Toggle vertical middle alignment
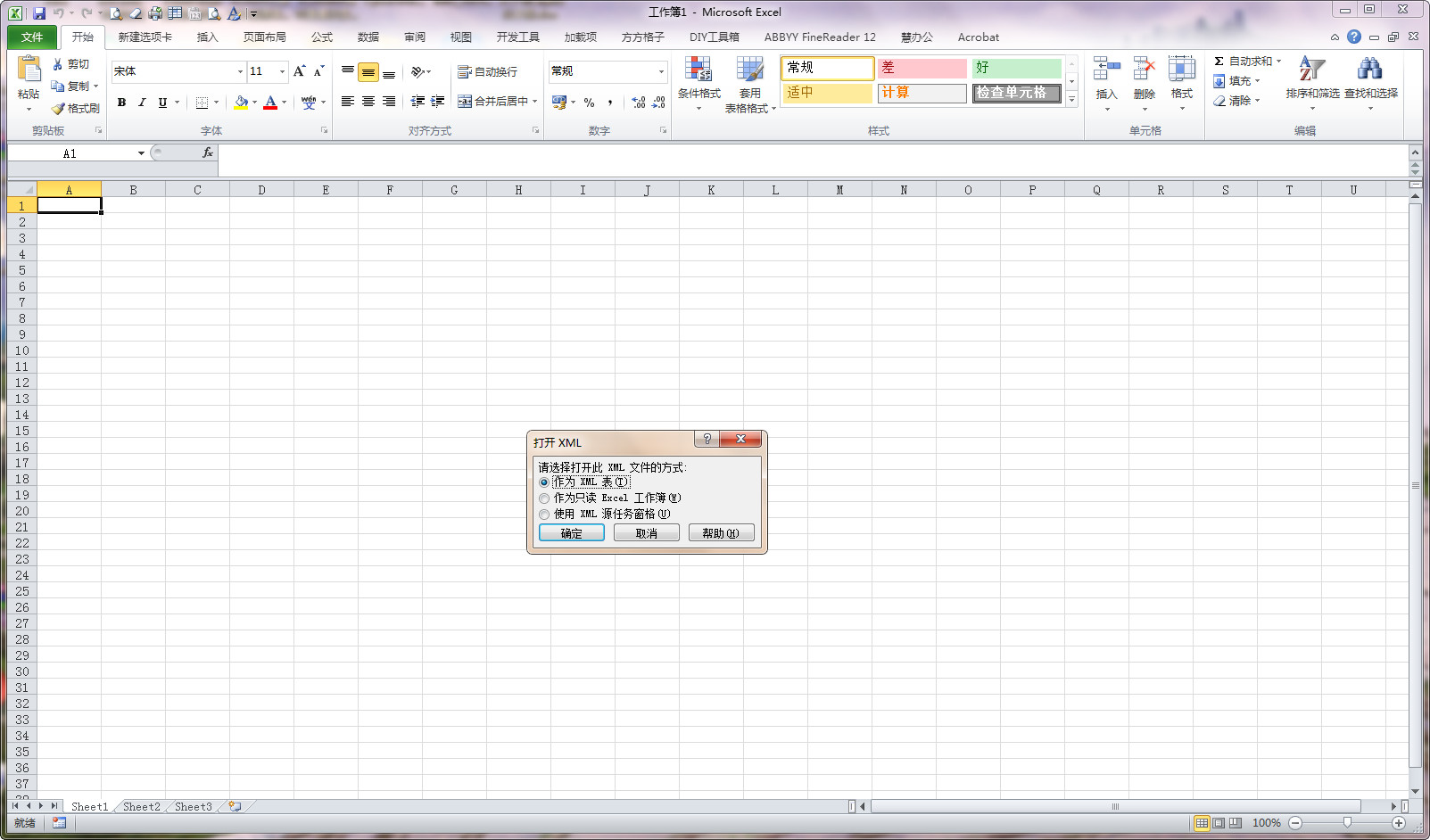The width and height of the screenshot is (1430, 840). pos(368,71)
